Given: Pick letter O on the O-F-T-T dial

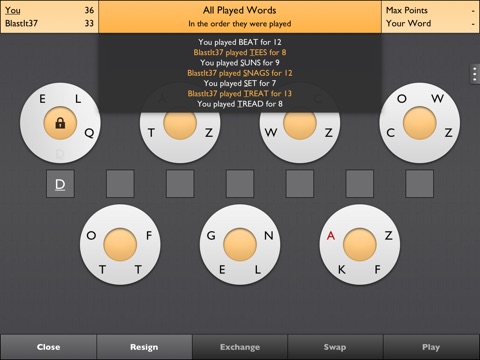Looking at the screenshot, I should [x=91, y=235].
